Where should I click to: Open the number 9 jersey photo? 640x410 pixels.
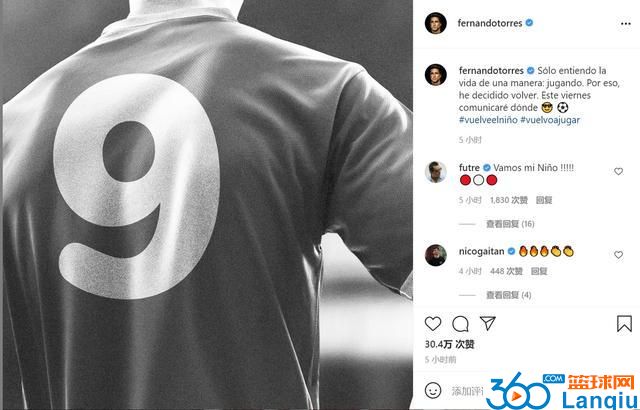pyautogui.click(x=207, y=205)
